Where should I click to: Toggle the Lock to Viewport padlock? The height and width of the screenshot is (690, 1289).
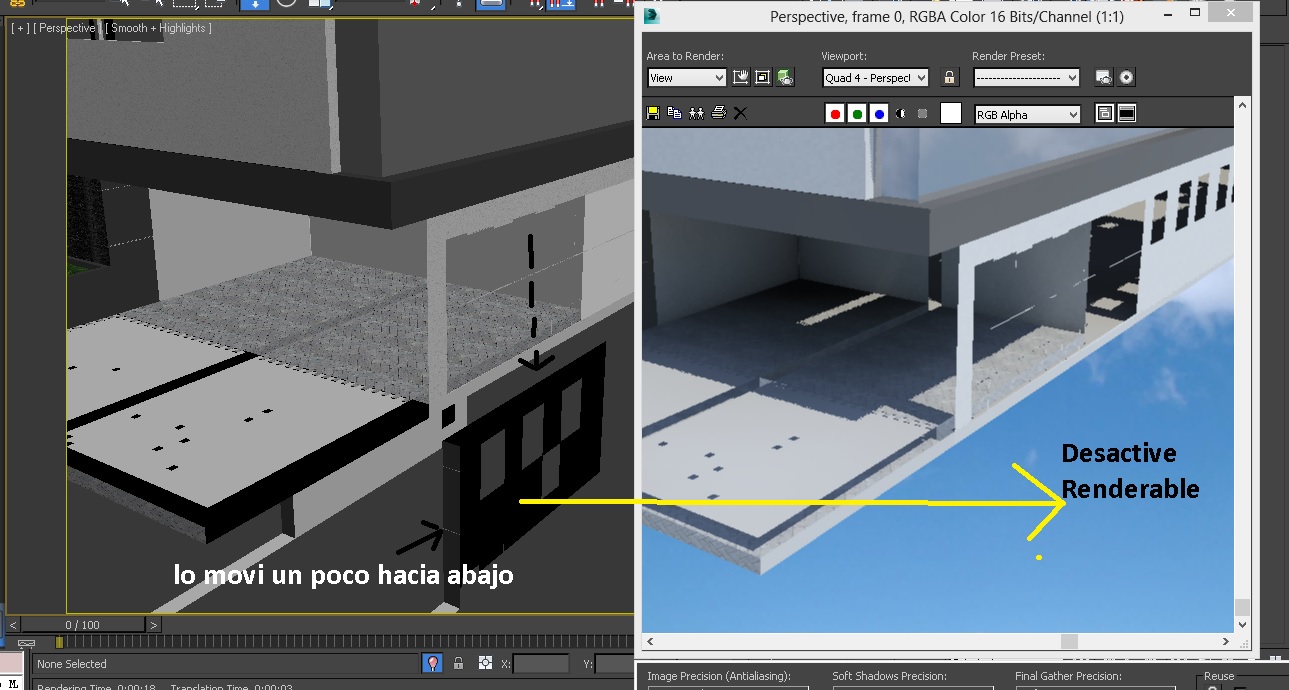950,77
